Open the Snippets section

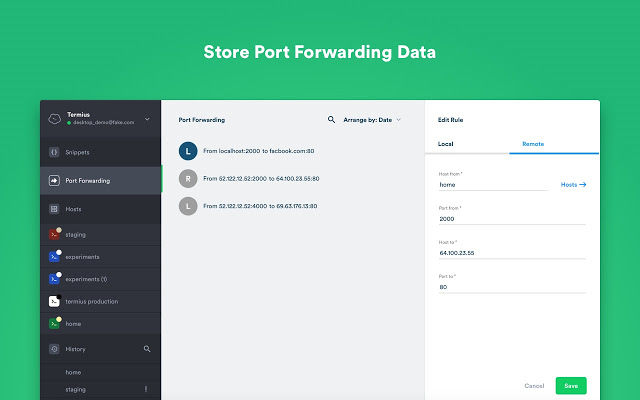click(100, 152)
